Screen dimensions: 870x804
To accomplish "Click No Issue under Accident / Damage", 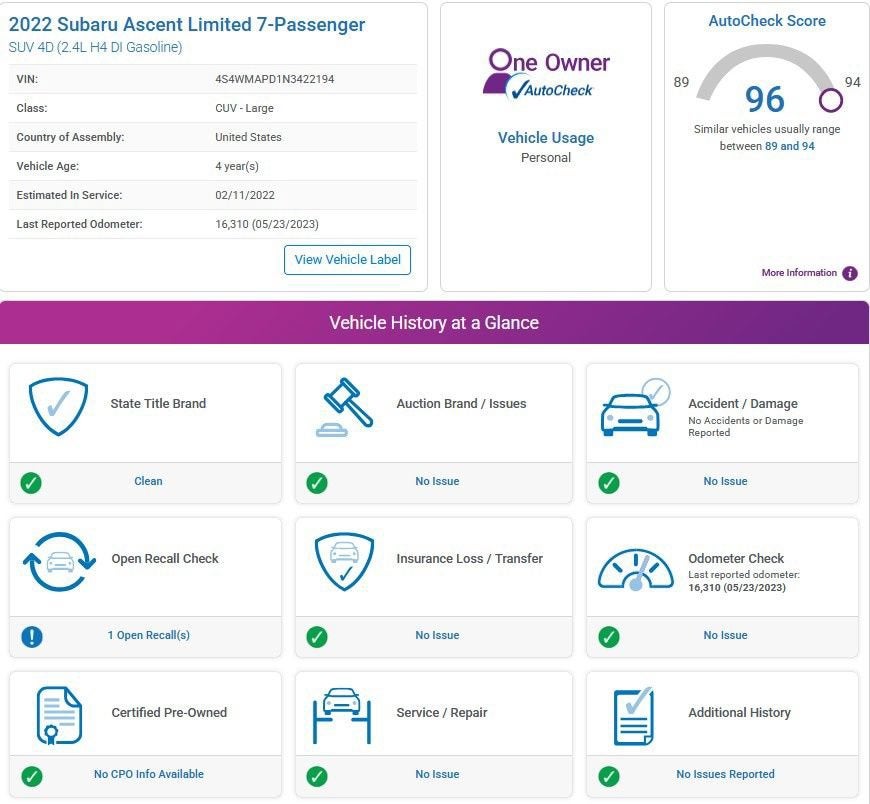I will pyautogui.click(x=725, y=481).
